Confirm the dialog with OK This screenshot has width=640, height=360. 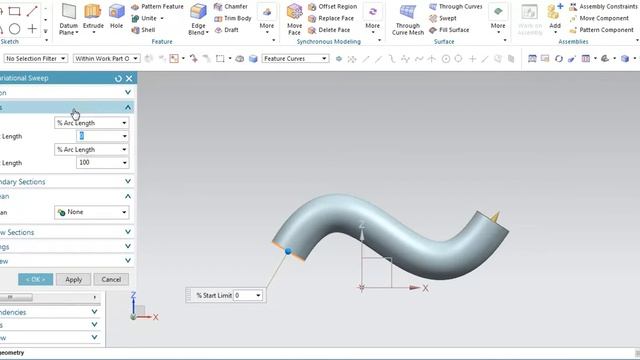click(x=36, y=280)
